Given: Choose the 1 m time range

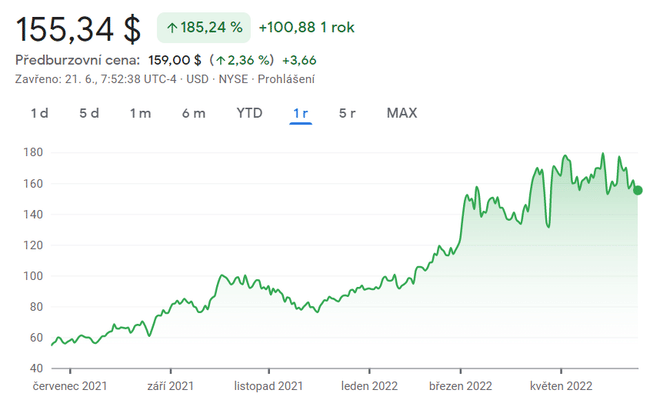Looking at the screenshot, I should point(140,113).
